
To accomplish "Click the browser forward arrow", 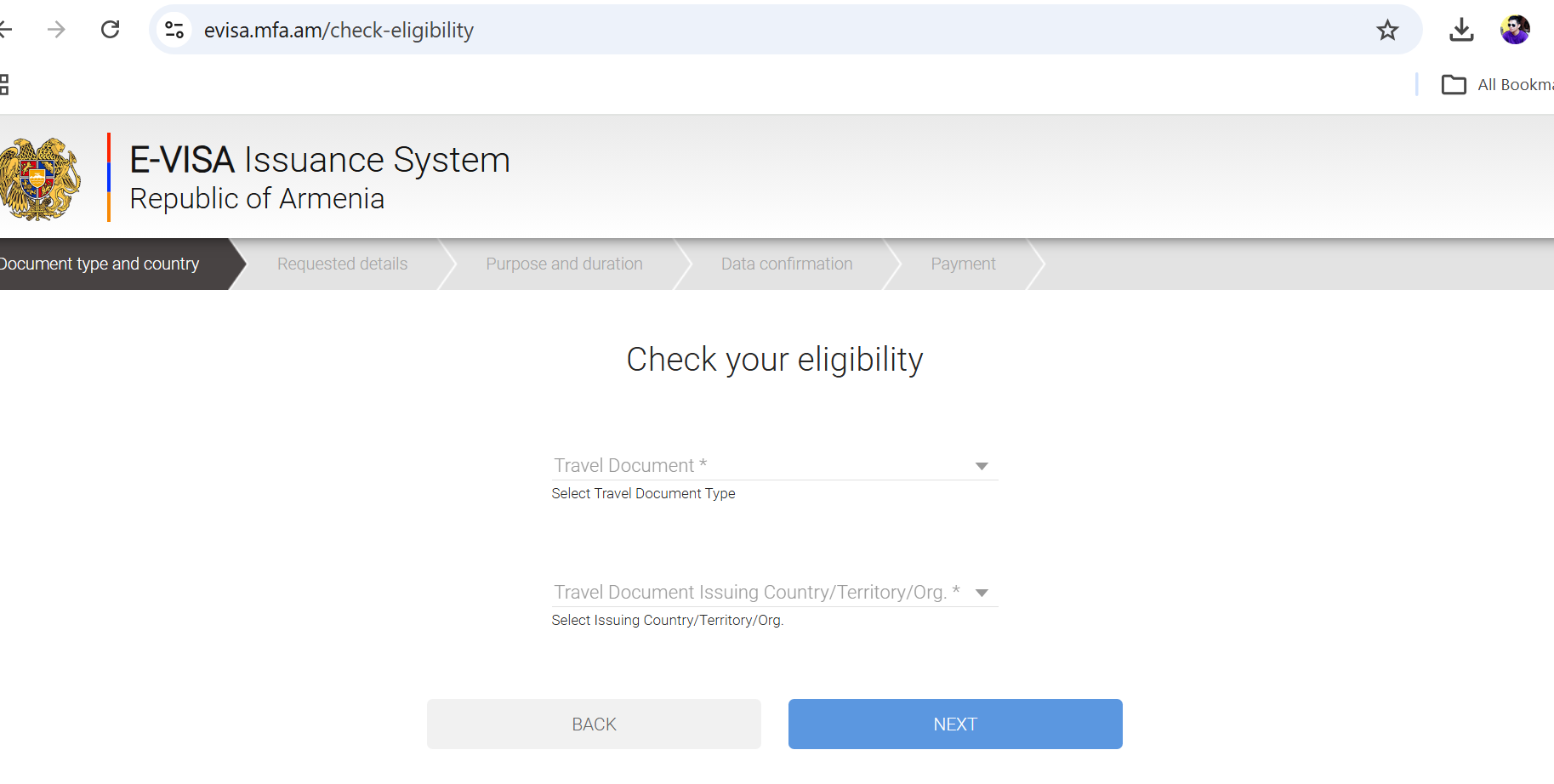I will click(x=56, y=30).
